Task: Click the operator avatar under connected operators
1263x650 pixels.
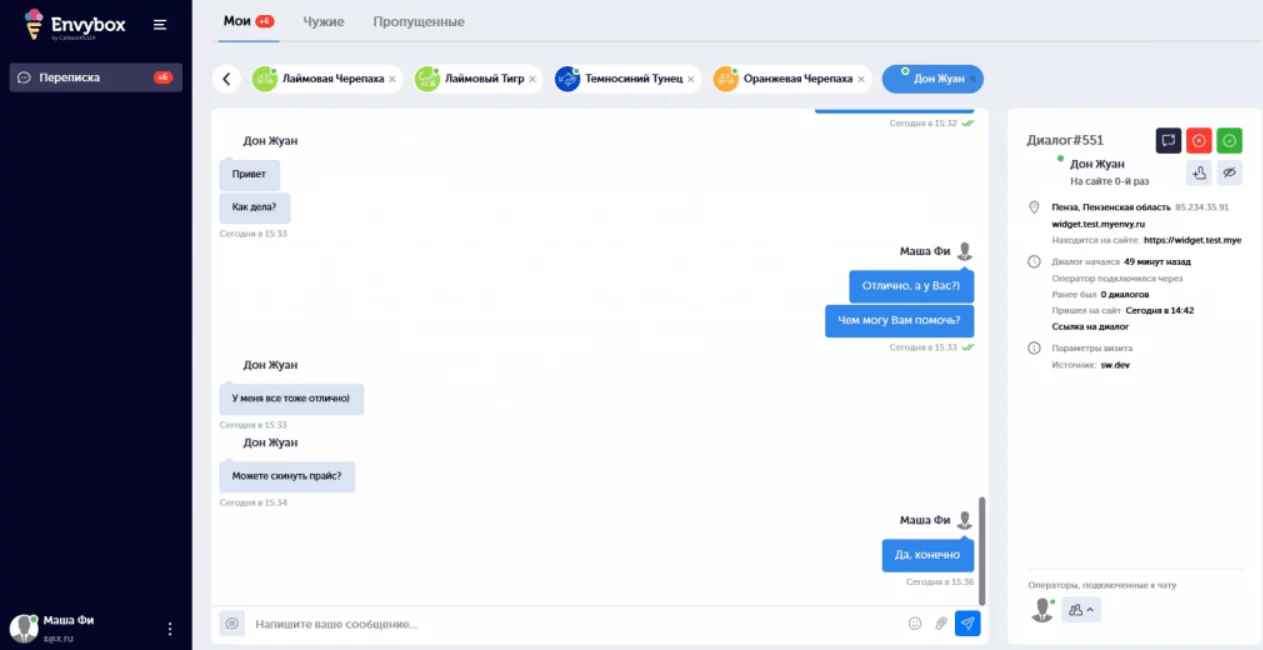Action: [x=1042, y=609]
